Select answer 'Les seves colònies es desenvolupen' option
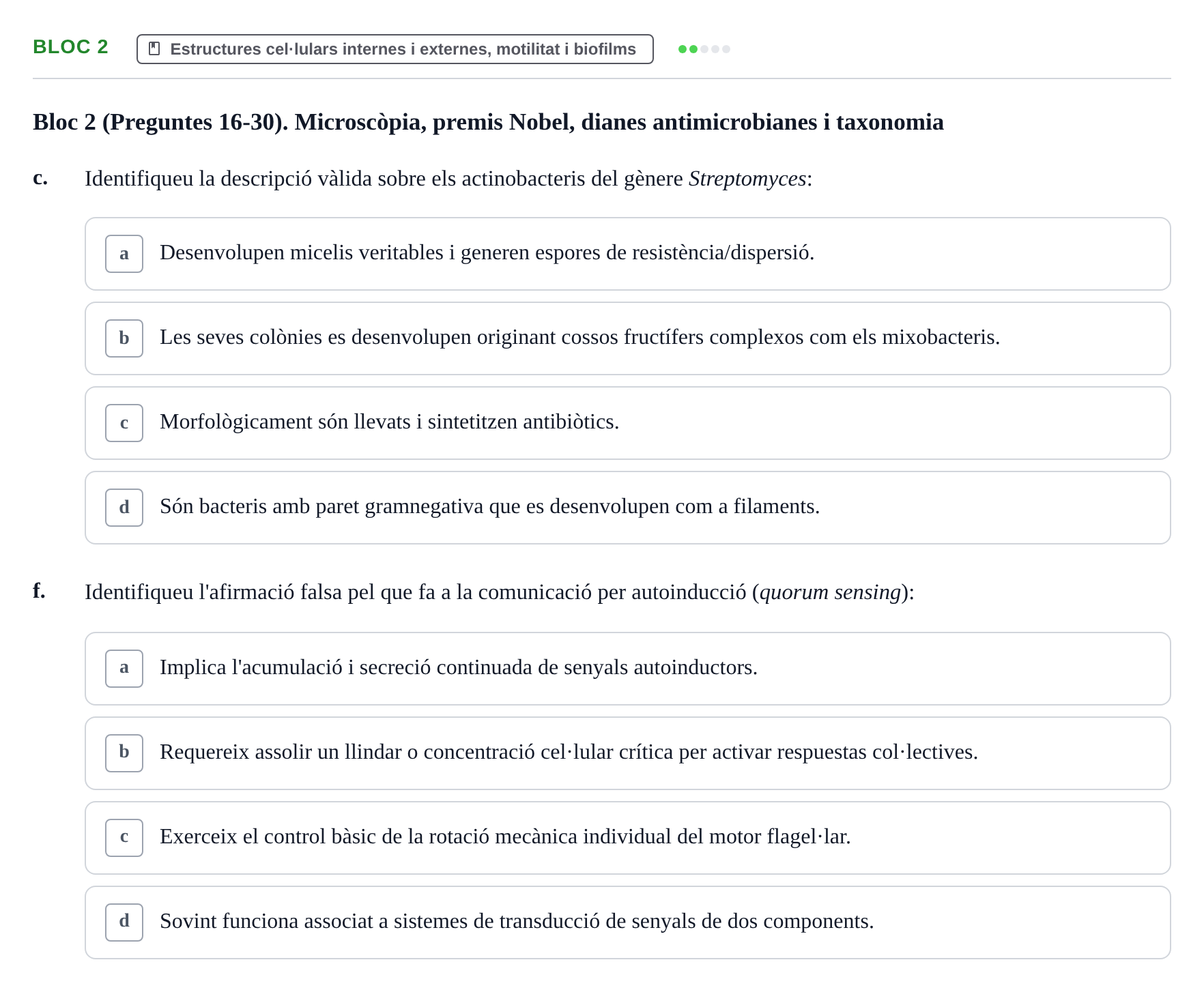Screen dimensions: 1204x1003 pos(627,338)
